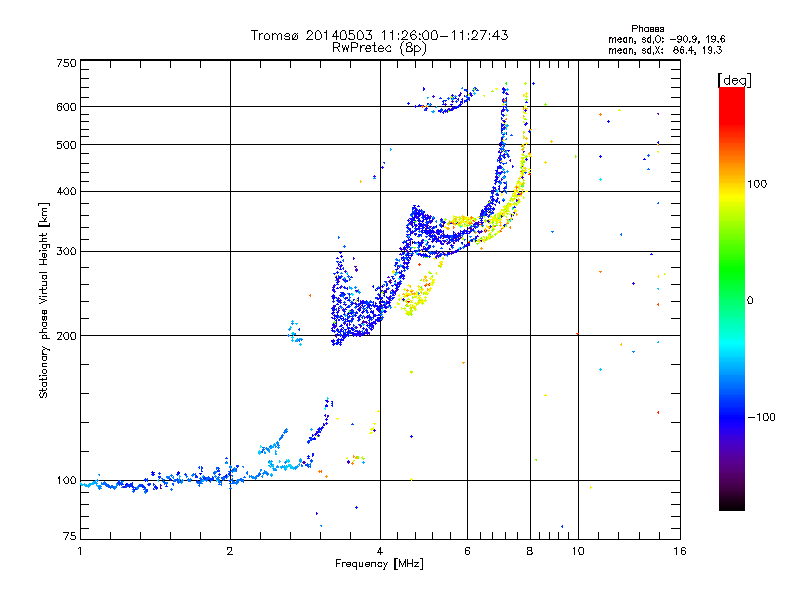Click the 'RwPretec (8p)' subtitle
The height and width of the screenshot is (600, 800).
pyautogui.click(x=379, y=48)
